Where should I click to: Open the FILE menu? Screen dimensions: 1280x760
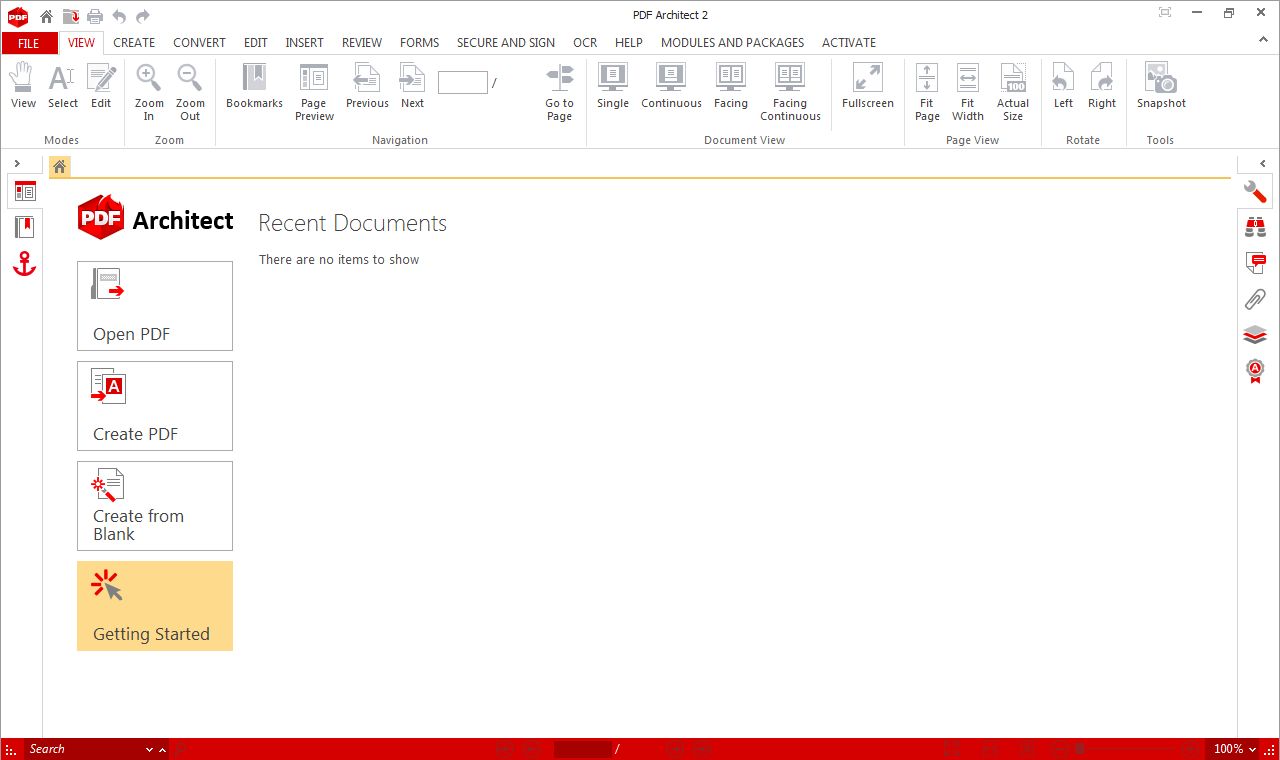(29, 43)
